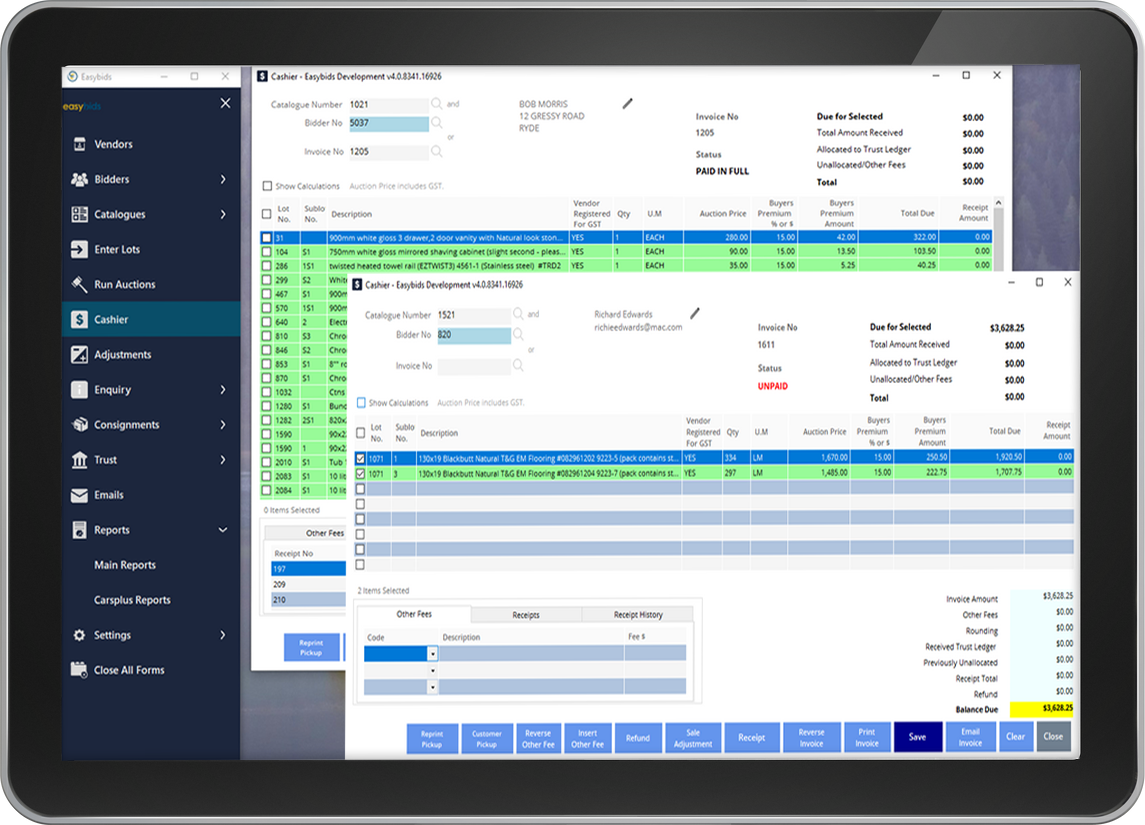
Task: Open Main Reports menu item
Action: 125,565
